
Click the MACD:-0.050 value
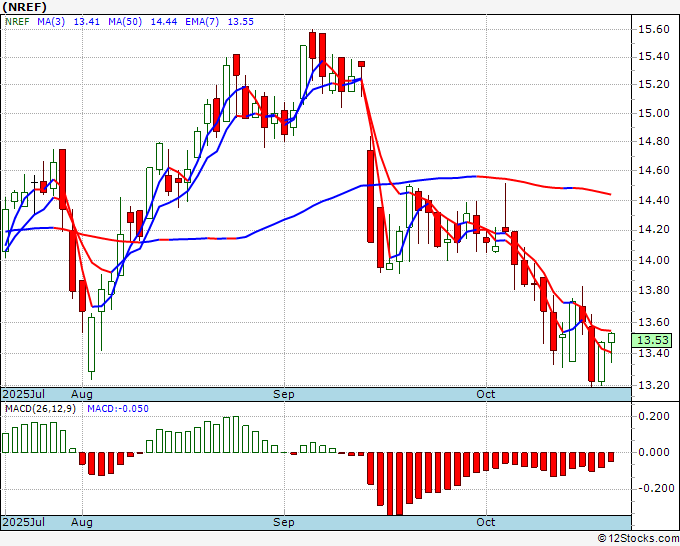118,409
